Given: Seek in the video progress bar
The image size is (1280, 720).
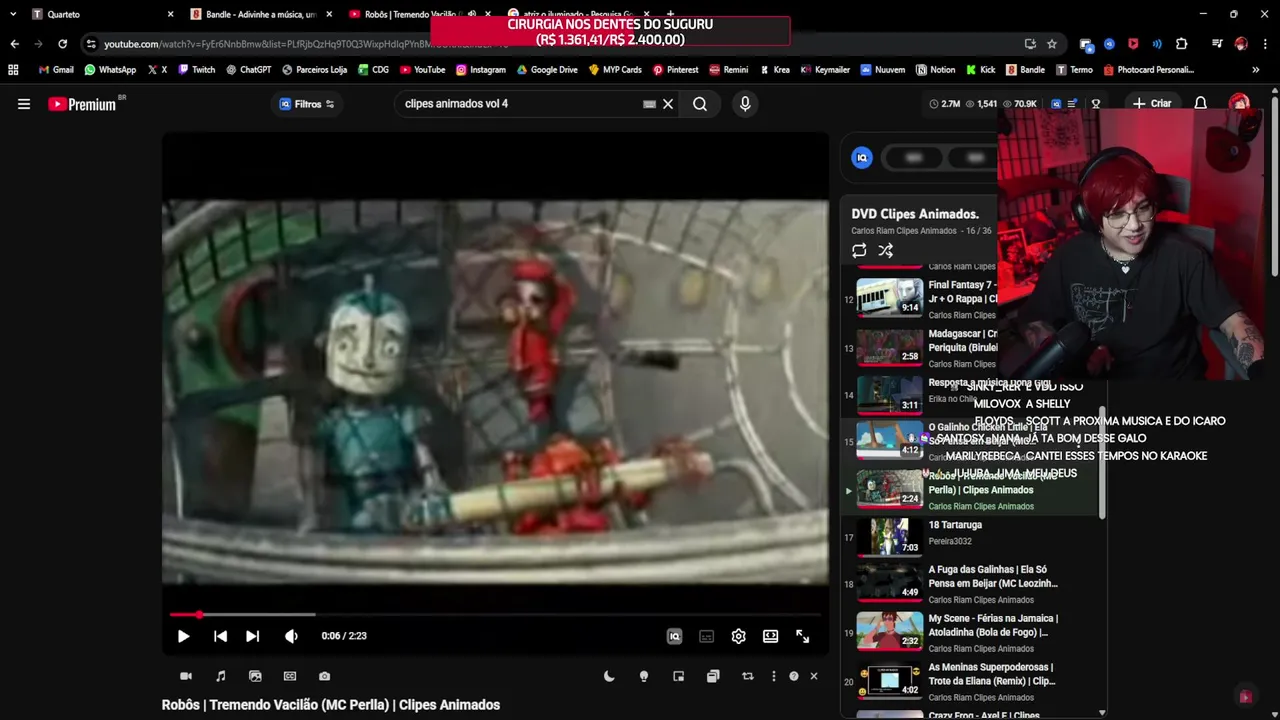Looking at the screenshot, I should point(495,615).
